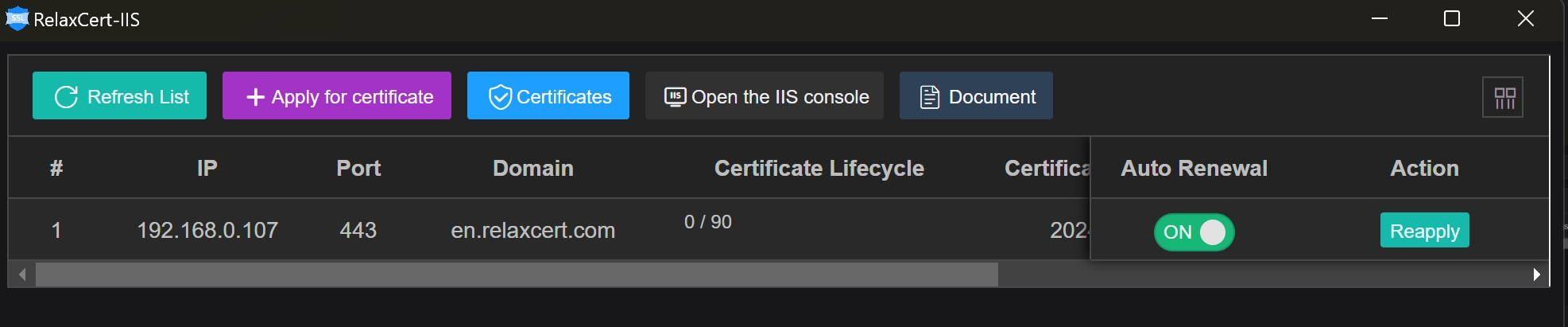Viewport: 1568px width, 327px height.
Task: Select the Auto Renewal column header
Action: coord(1194,168)
